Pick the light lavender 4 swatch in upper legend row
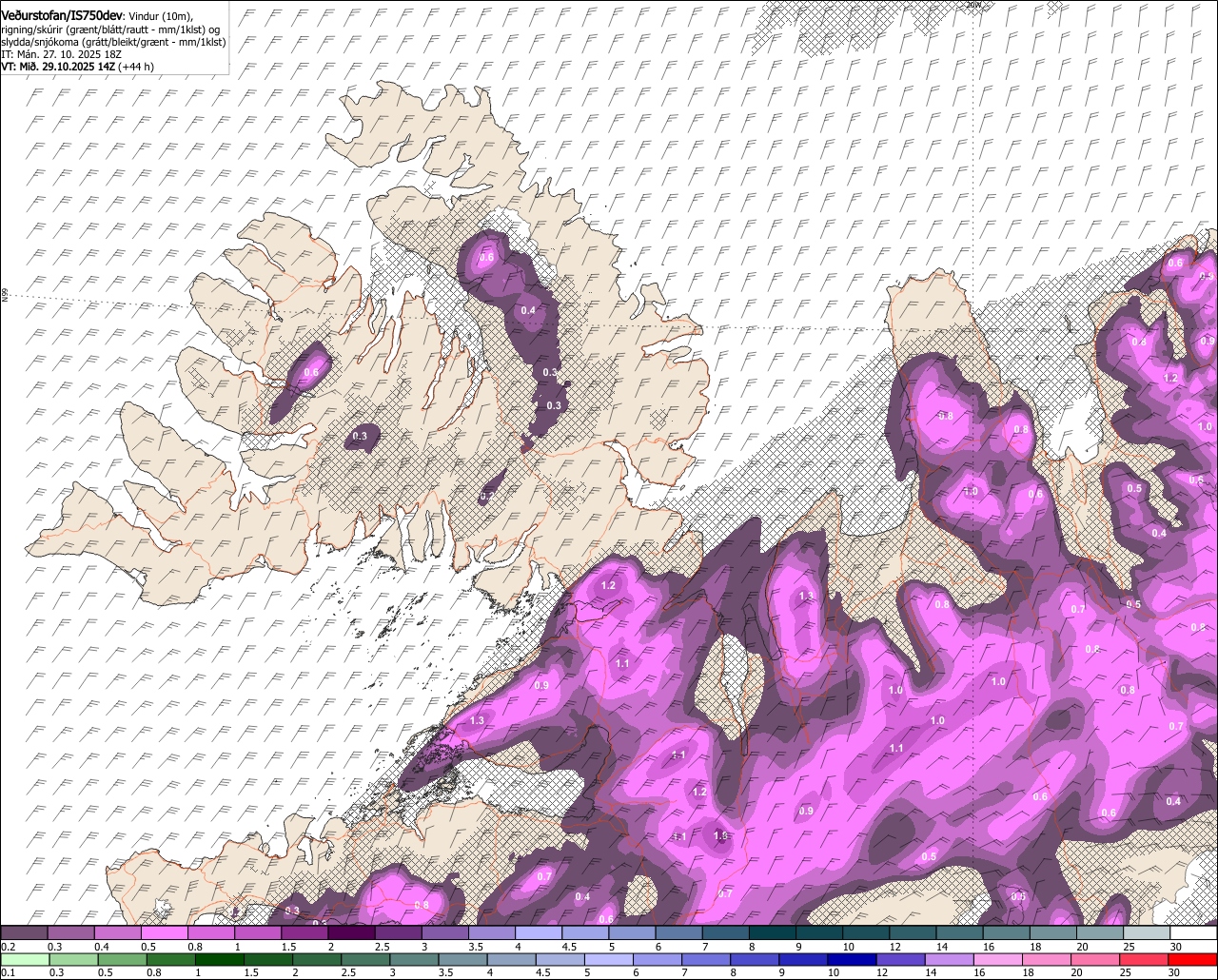1218x980 pixels. (x=539, y=933)
